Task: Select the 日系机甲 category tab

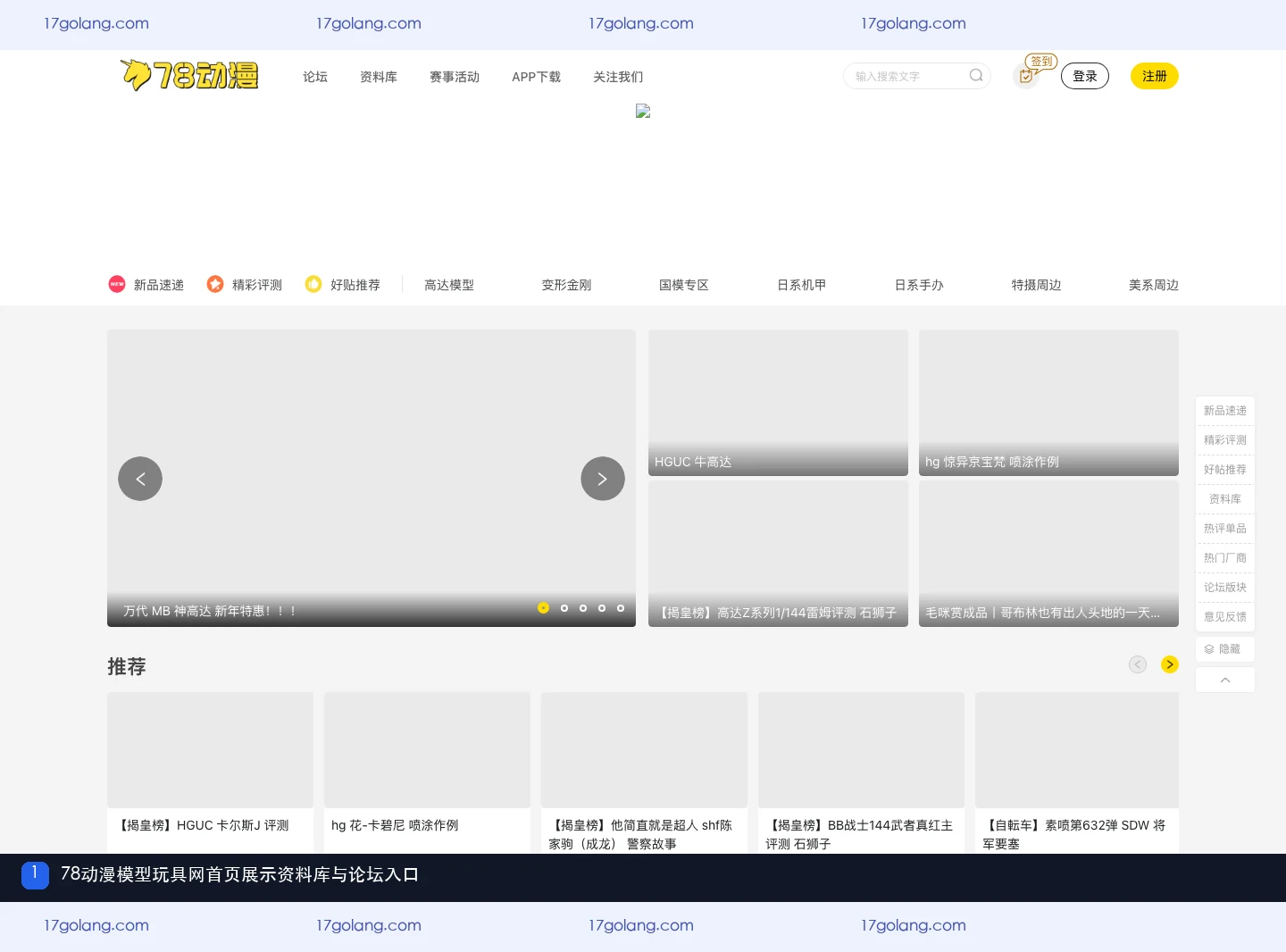Action: pos(801,285)
